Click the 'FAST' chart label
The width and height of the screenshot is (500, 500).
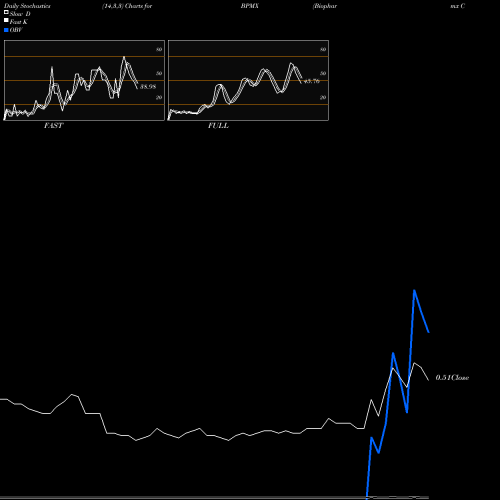point(53,126)
